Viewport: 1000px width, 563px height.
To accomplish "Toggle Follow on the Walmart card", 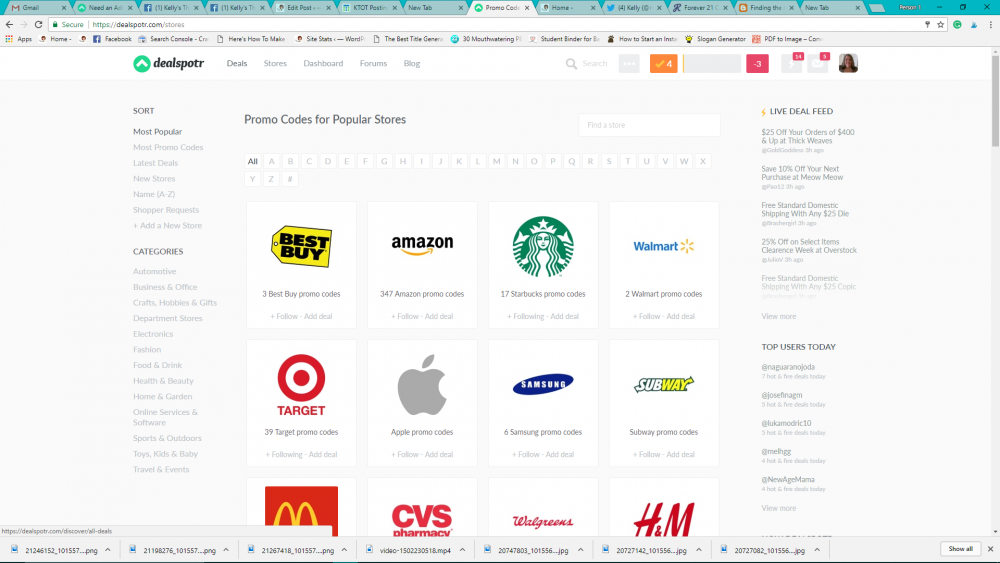I will 647,316.
